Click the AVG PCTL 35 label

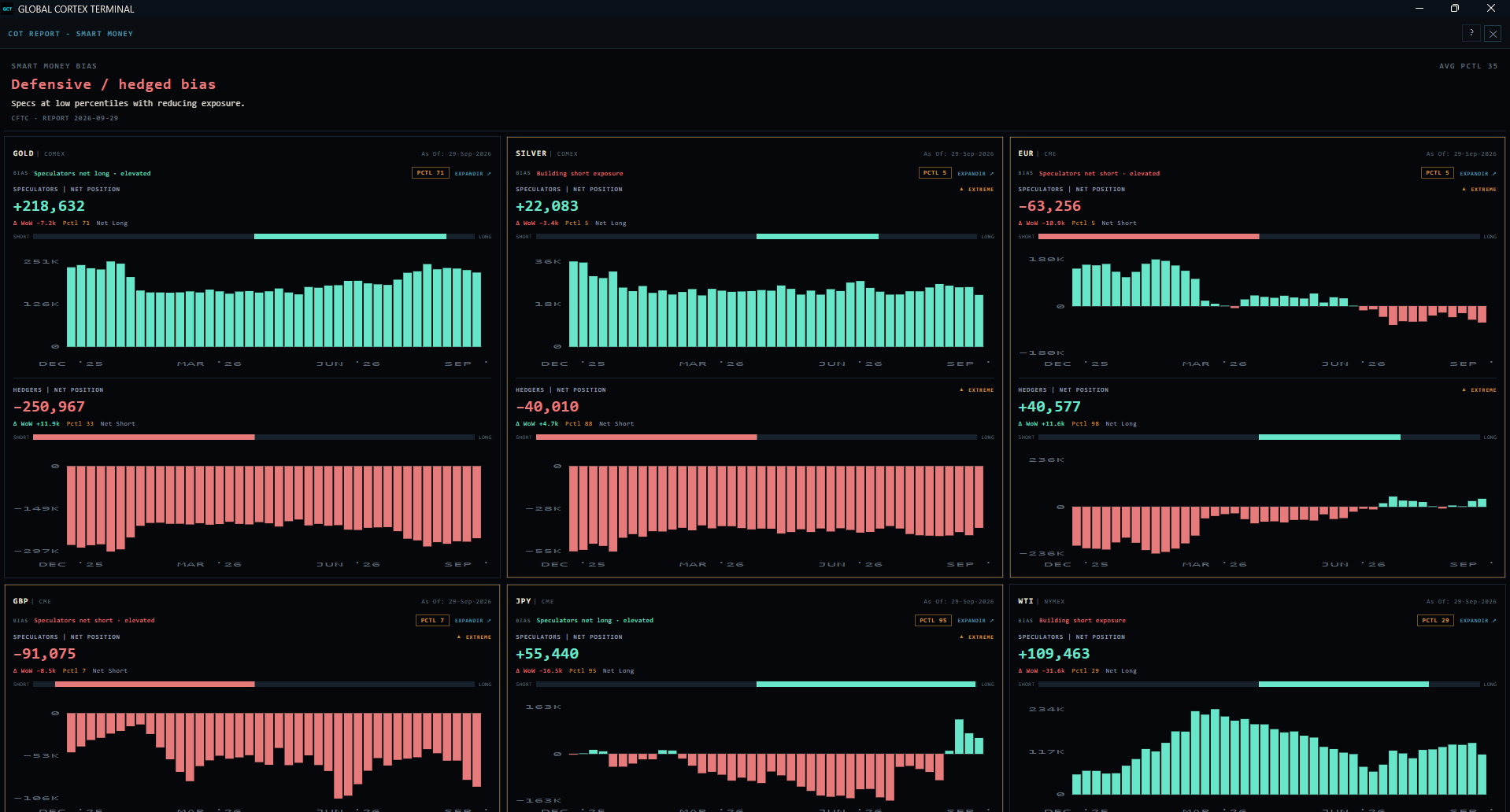pyautogui.click(x=1468, y=66)
